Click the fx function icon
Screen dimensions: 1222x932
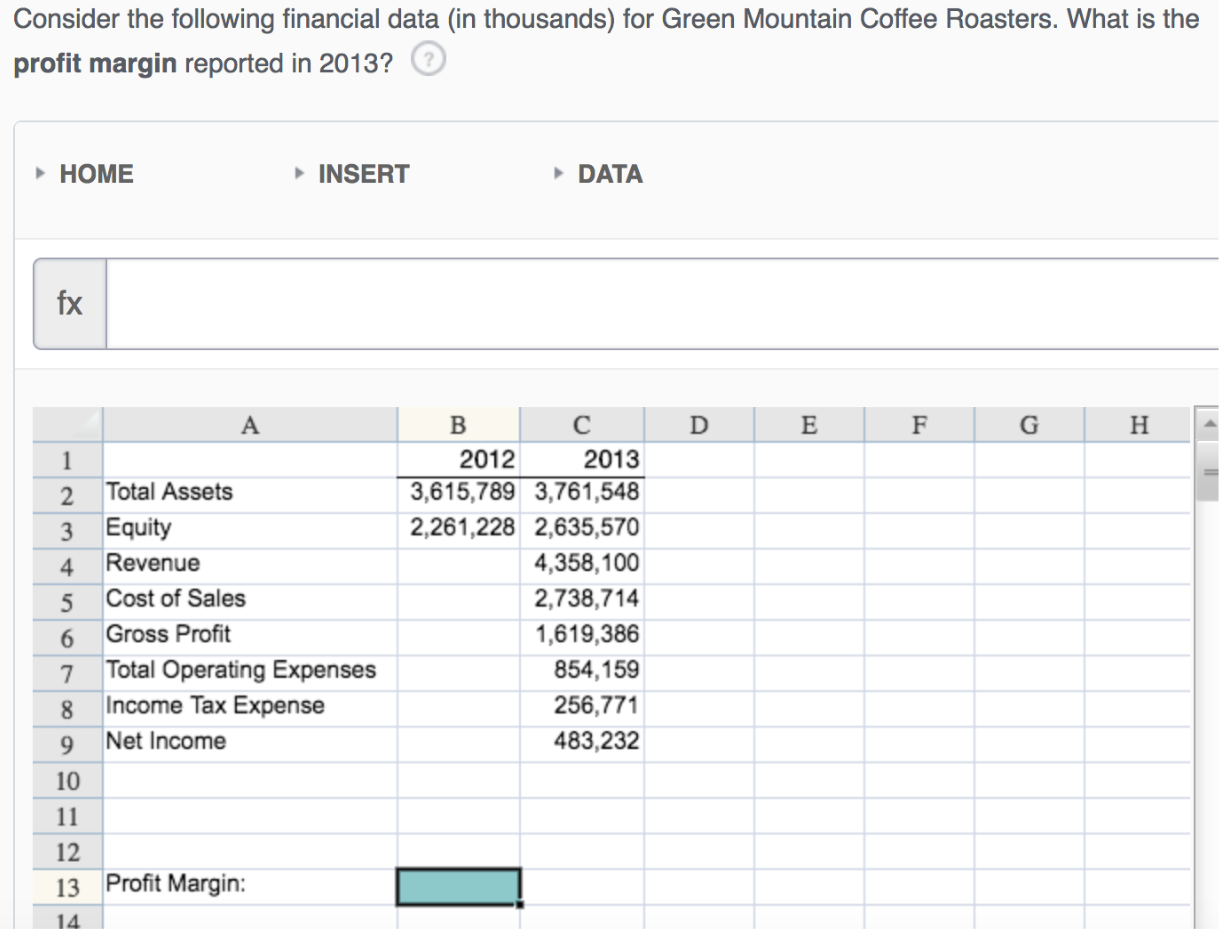point(70,304)
